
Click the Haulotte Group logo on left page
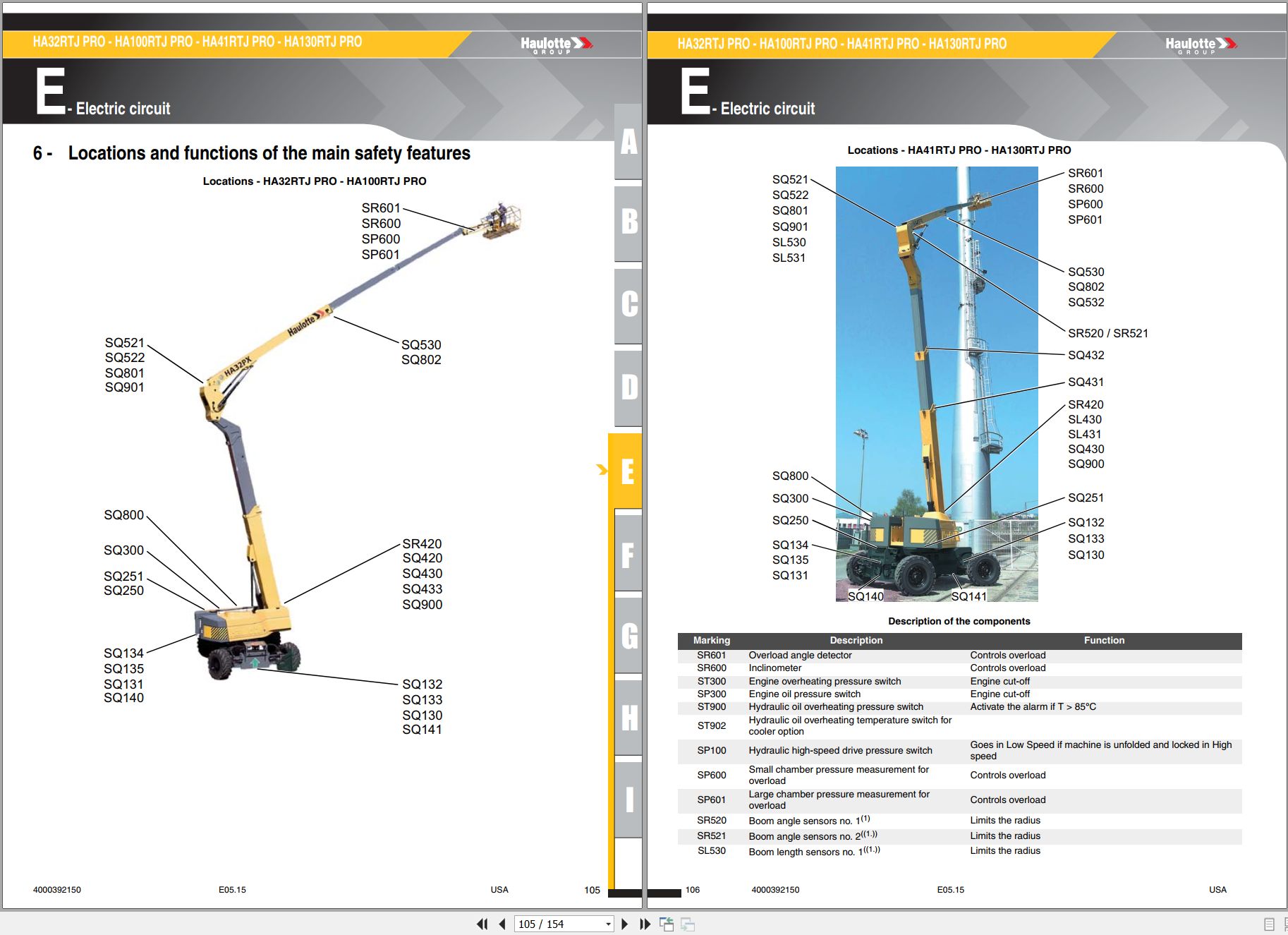557,44
